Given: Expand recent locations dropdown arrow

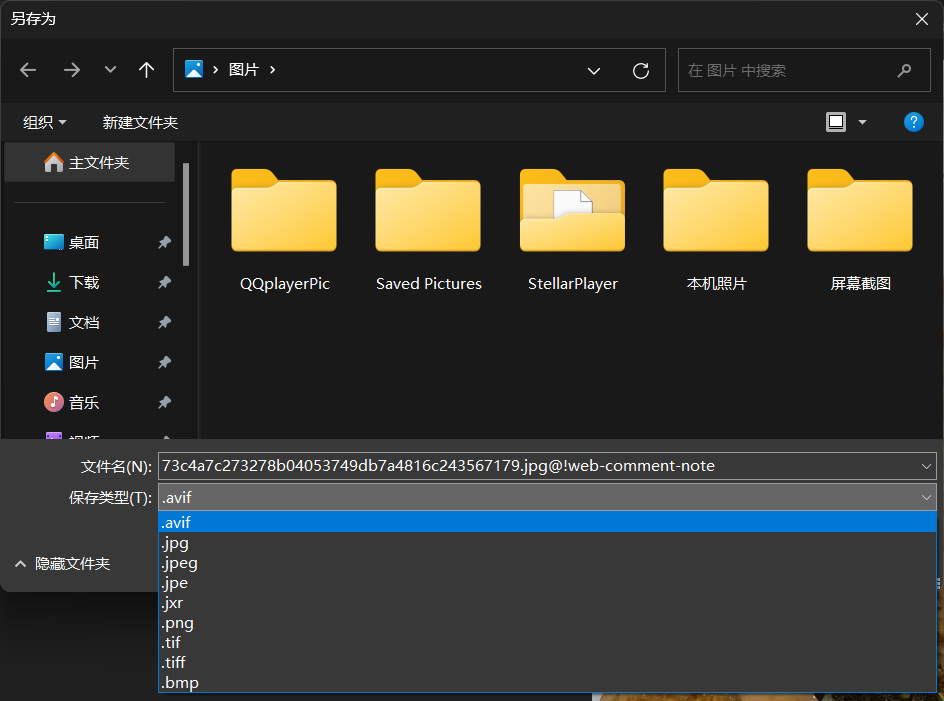Looking at the screenshot, I should tap(110, 70).
